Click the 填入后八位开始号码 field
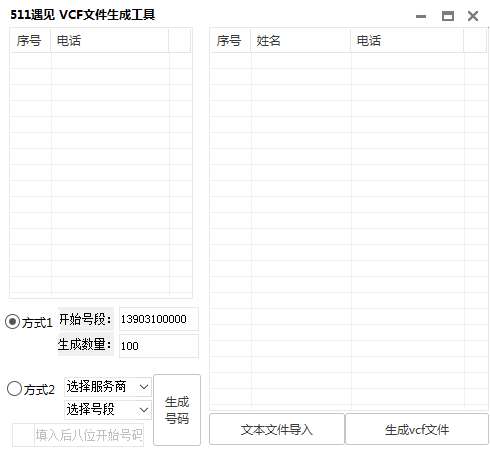Viewport: 490px width, 455px height. (x=89, y=435)
